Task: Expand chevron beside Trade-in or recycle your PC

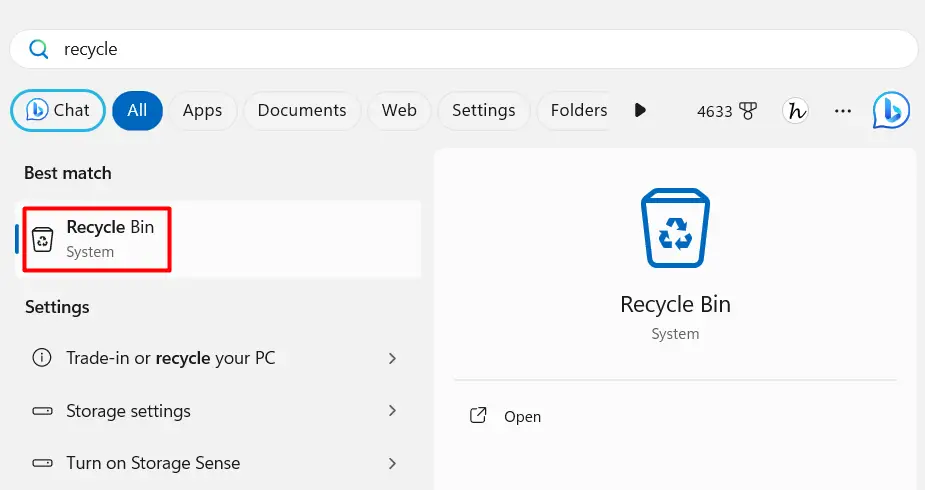Action: (392, 358)
